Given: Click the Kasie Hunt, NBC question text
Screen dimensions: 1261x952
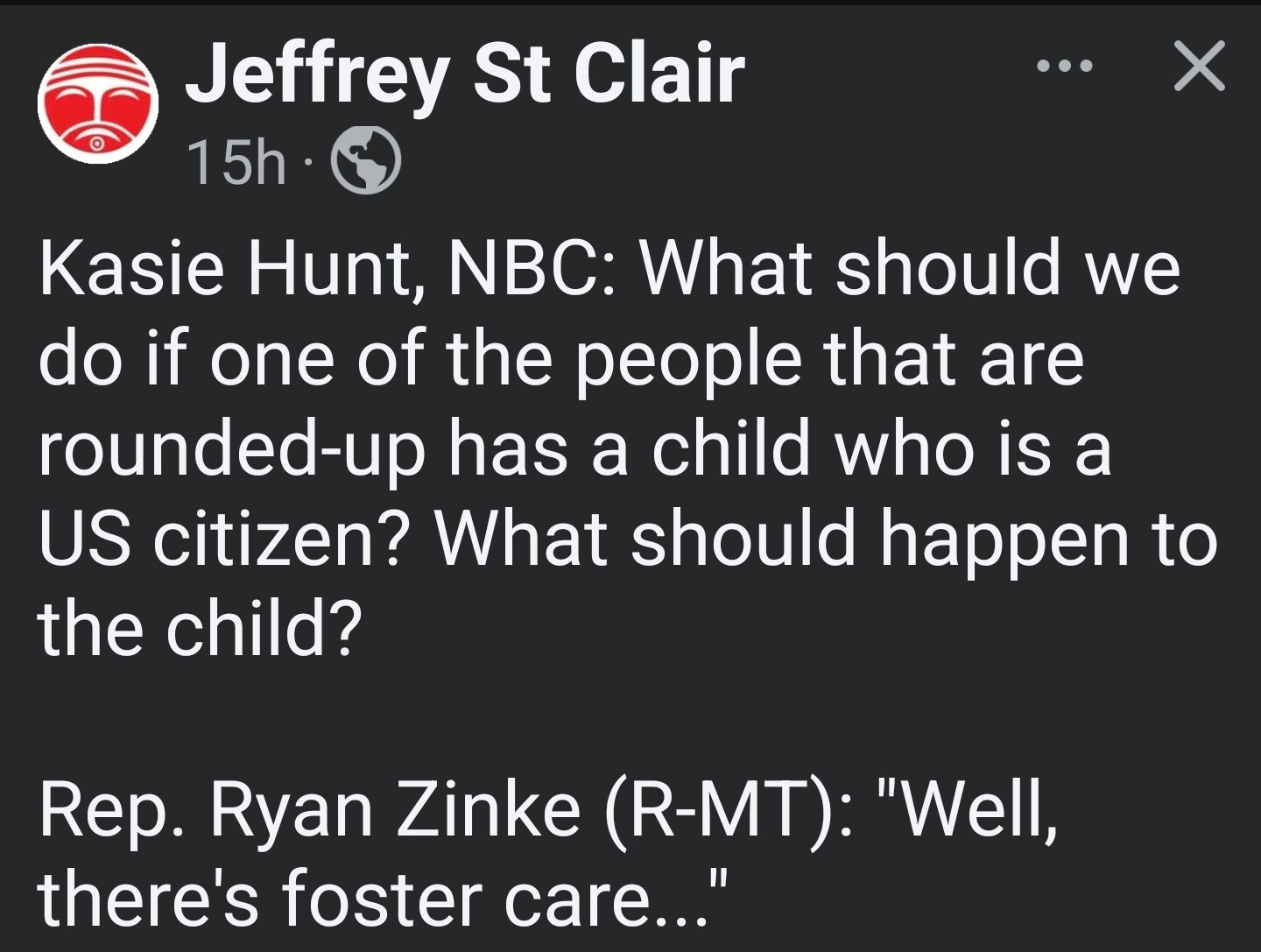Looking at the screenshot, I should 627,448.
